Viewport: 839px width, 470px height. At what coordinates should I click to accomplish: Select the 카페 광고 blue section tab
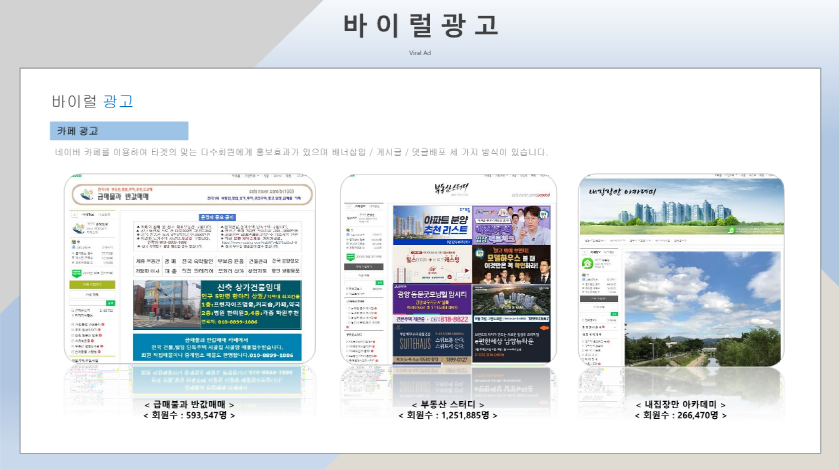coord(119,131)
